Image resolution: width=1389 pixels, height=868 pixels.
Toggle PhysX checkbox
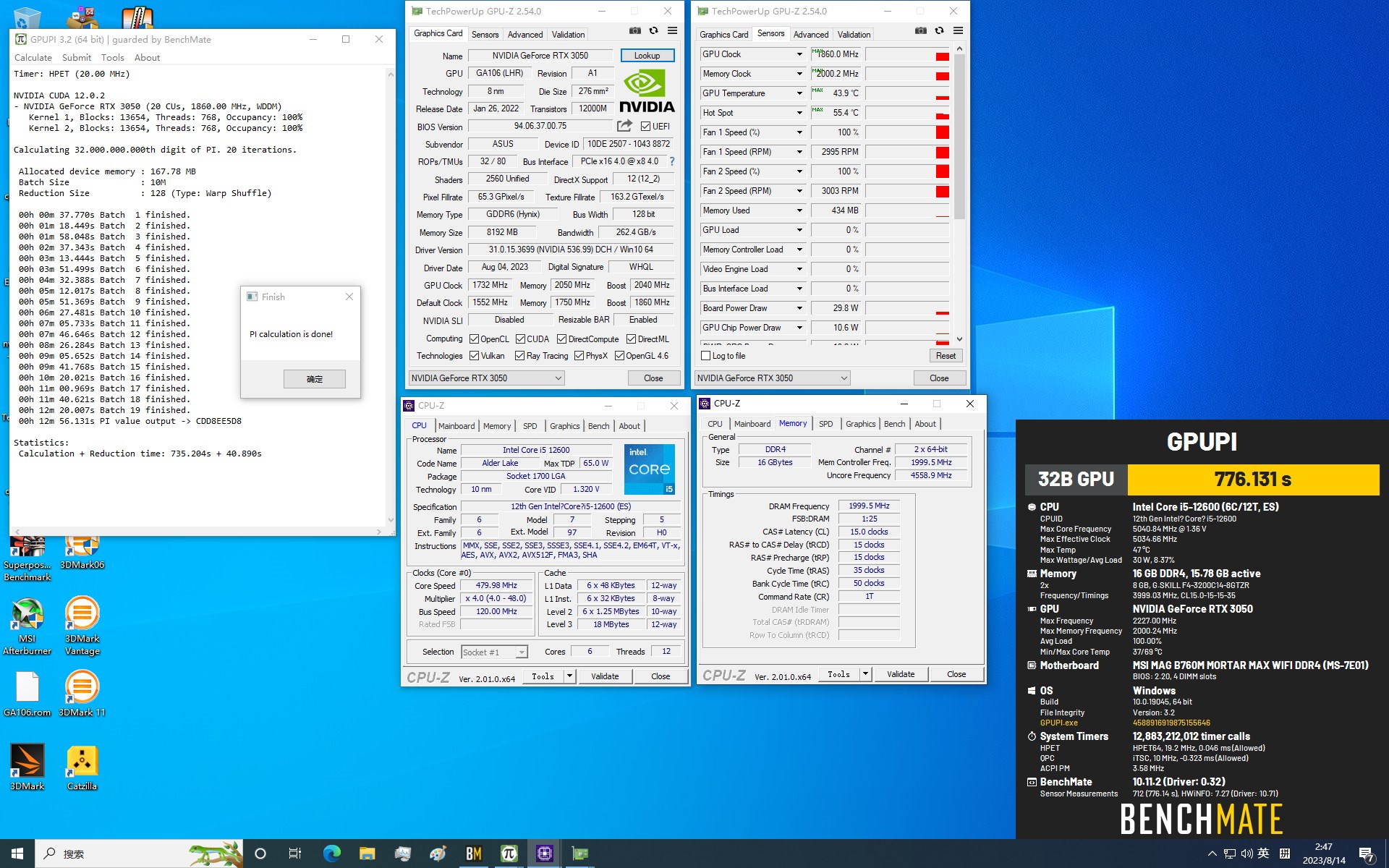(x=579, y=355)
